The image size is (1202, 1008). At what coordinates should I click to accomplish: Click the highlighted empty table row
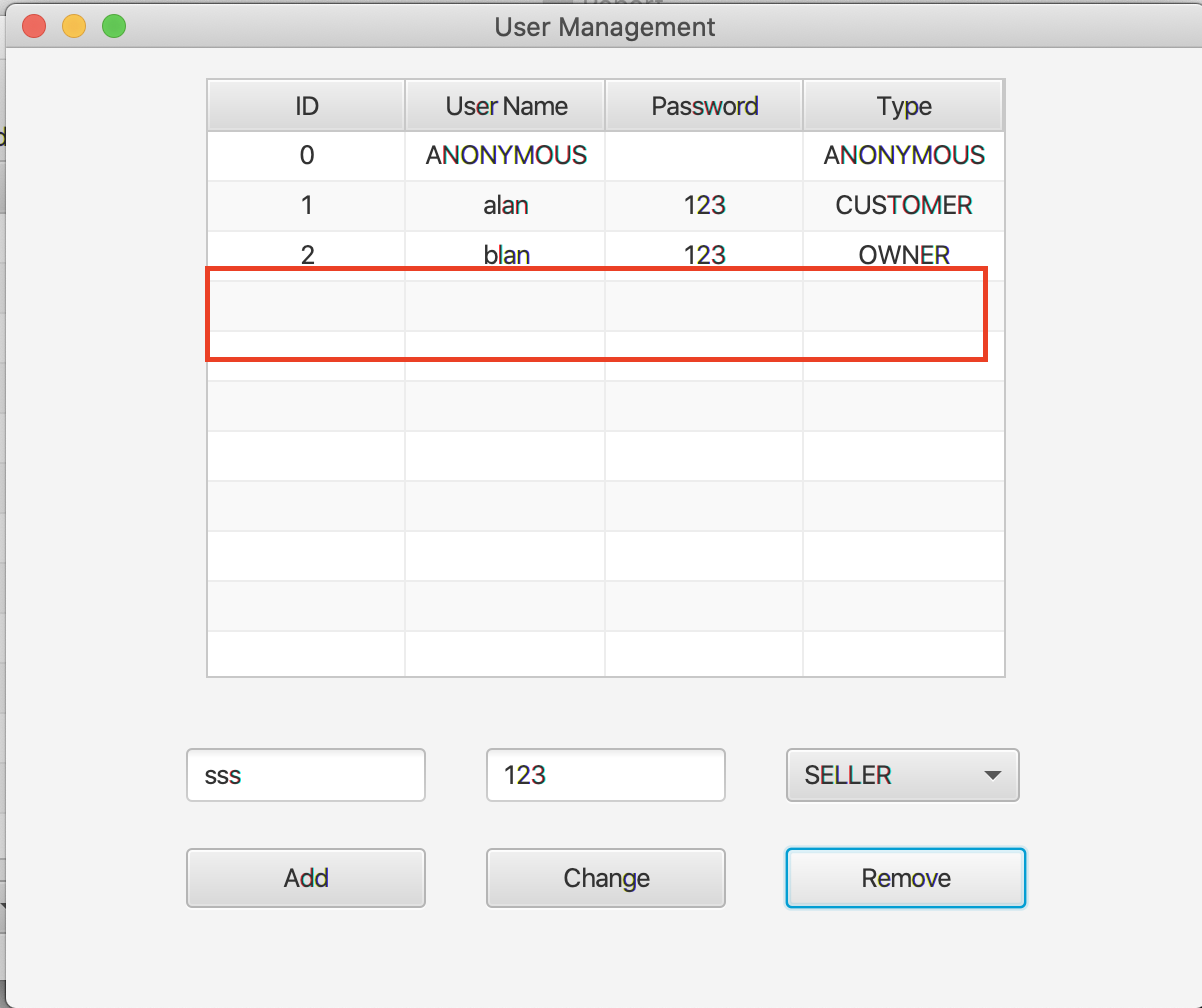point(596,313)
